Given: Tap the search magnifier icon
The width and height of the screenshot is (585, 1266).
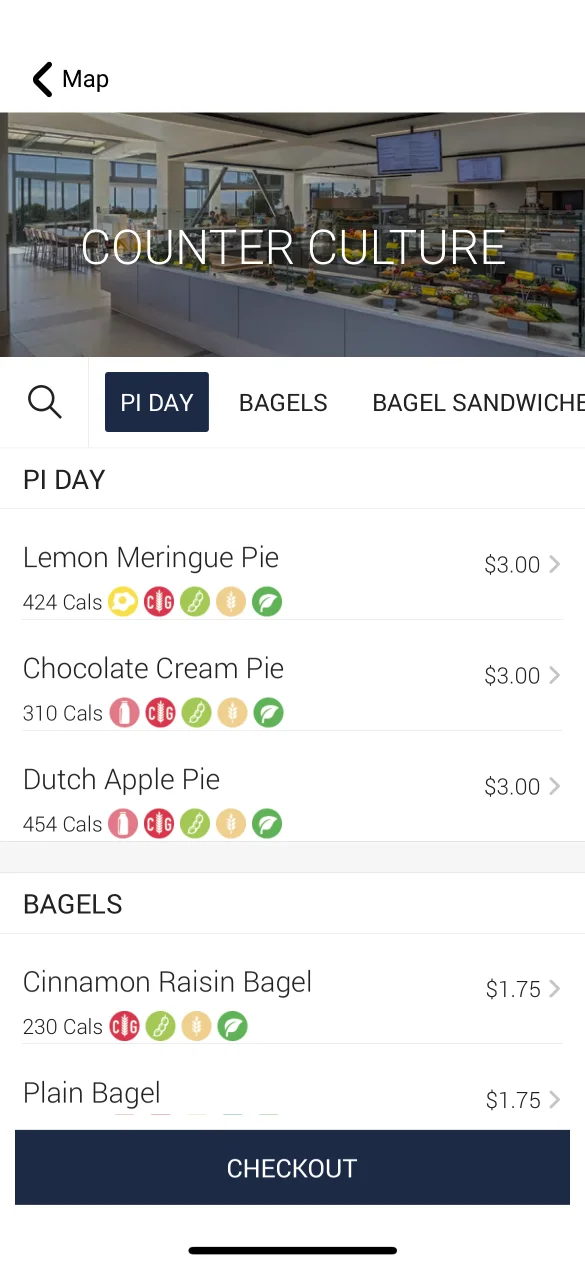Looking at the screenshot, I should point(44,402).
